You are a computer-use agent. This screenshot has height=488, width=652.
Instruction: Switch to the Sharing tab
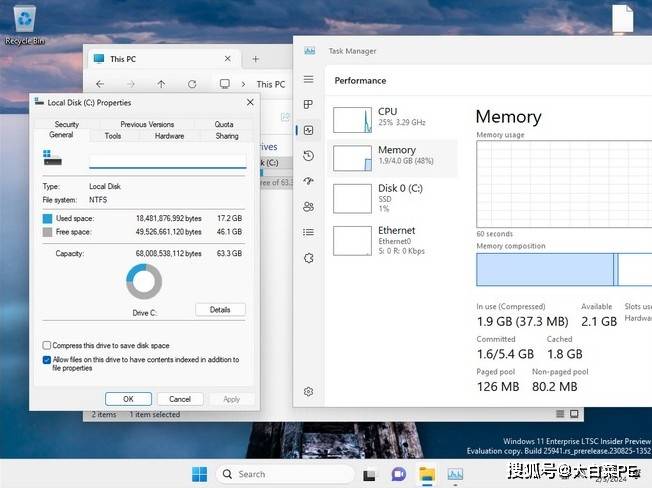[227, 136]
